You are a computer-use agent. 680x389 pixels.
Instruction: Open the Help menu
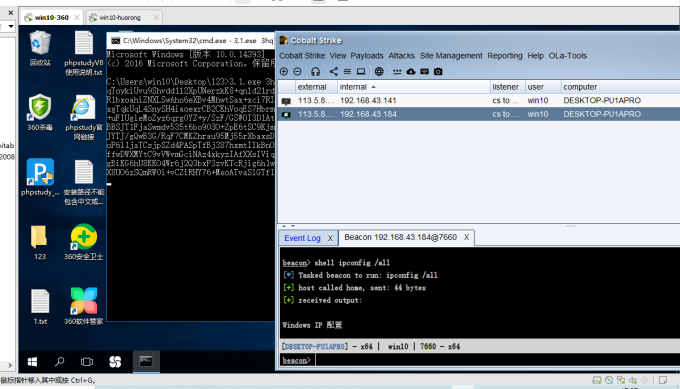pos(536,56)
